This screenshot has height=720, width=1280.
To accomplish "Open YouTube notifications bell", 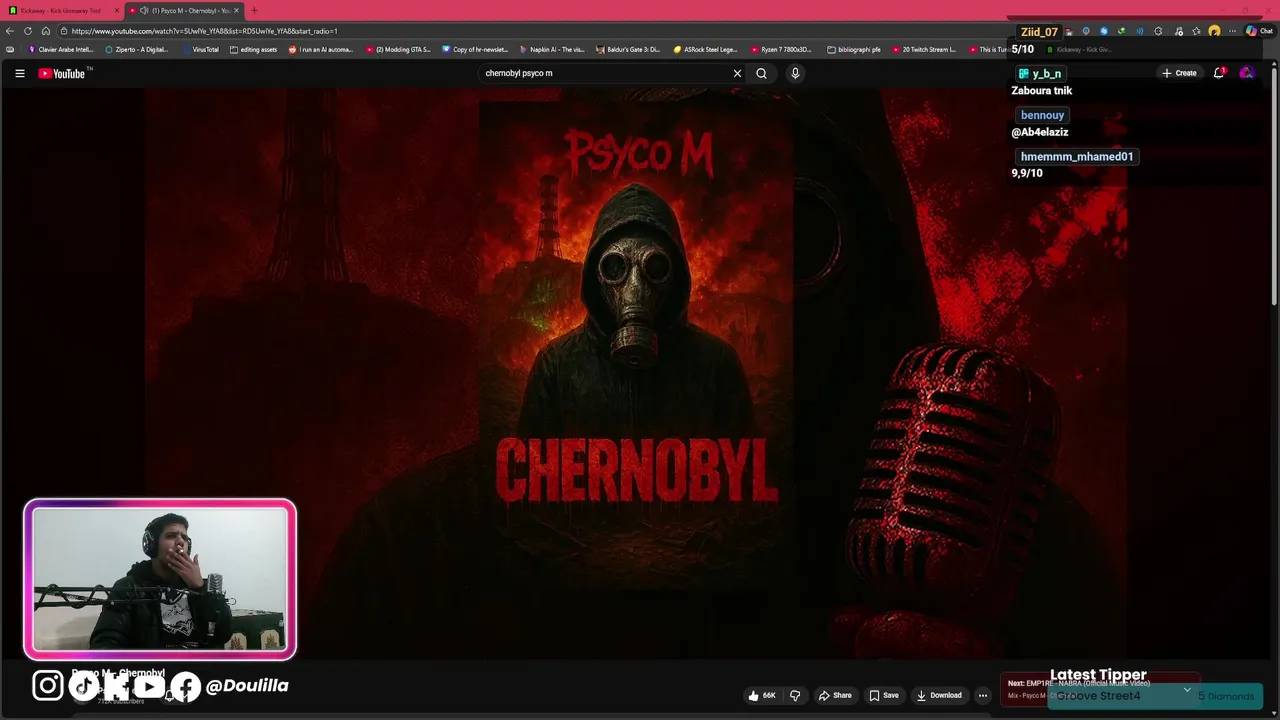I will pos(1219,73).
